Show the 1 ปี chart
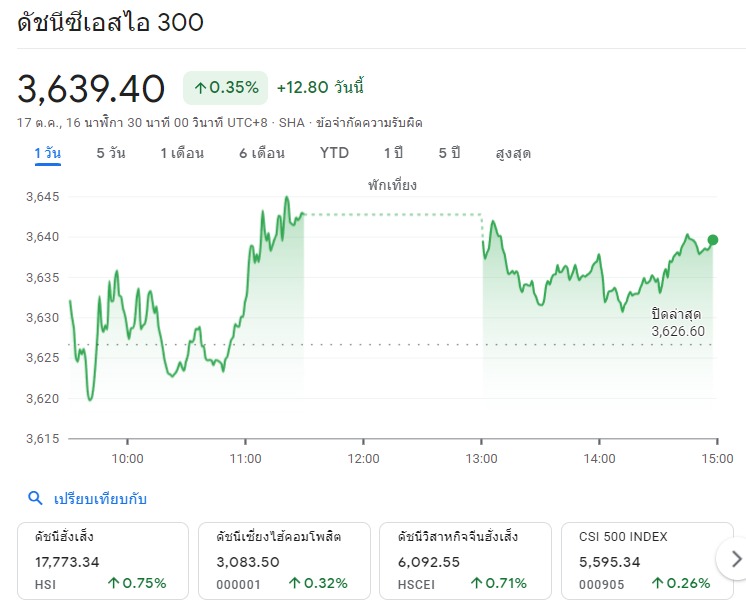Viewport: 746px width, 610px height. click(393, 153)
